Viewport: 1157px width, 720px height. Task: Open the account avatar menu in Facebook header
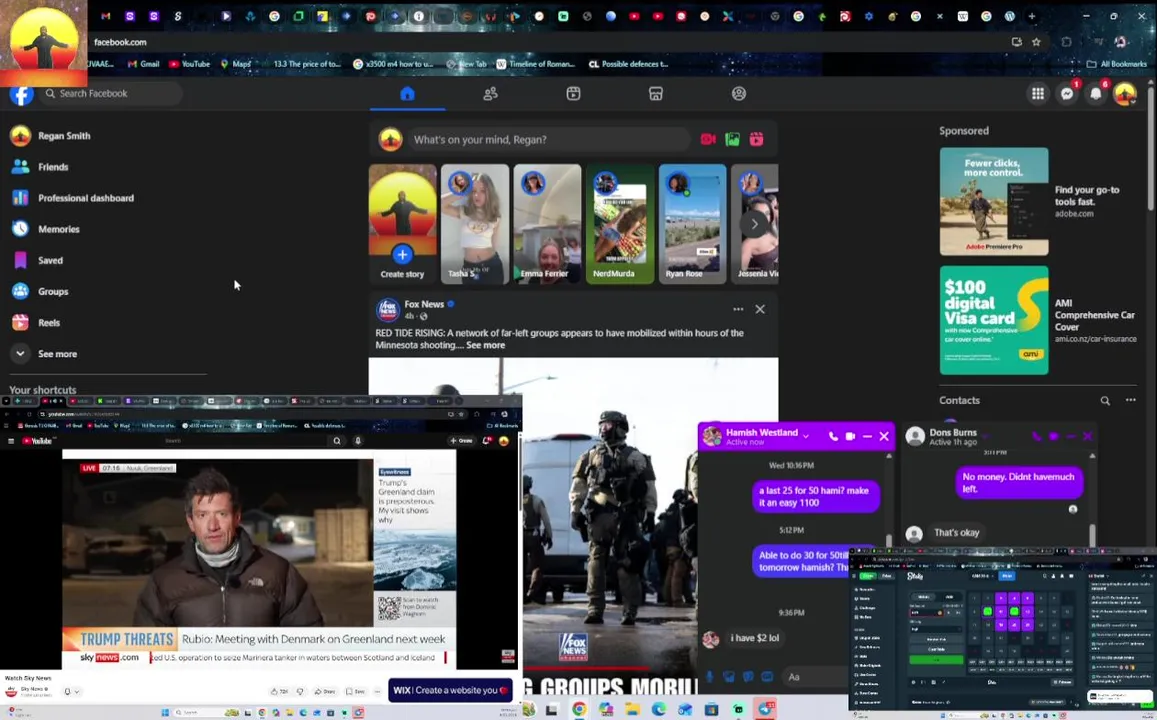click(x=1125, y=94)
